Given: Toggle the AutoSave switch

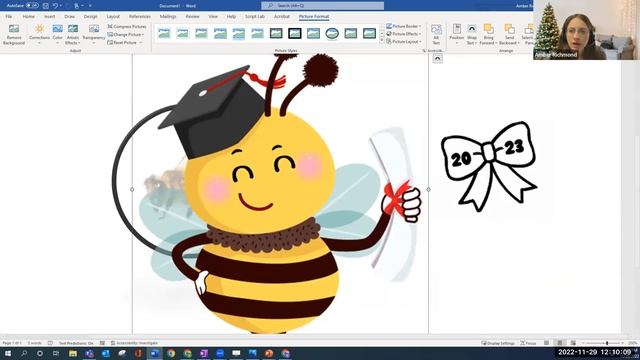Looking at the screenshot, I should coord(32,6).
